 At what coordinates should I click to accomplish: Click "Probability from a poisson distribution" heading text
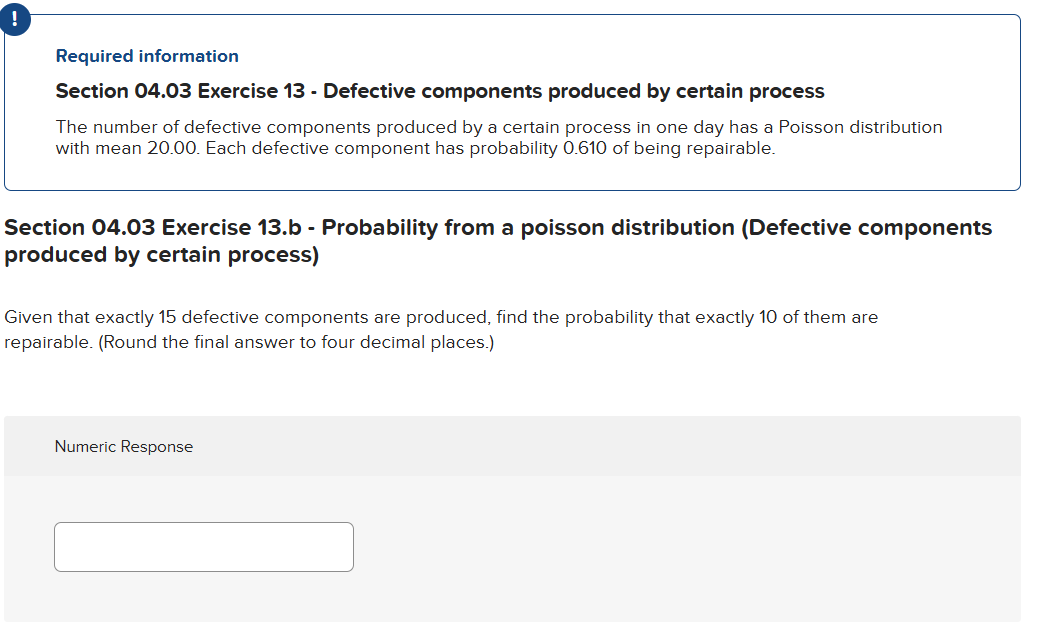coord(527,228)
